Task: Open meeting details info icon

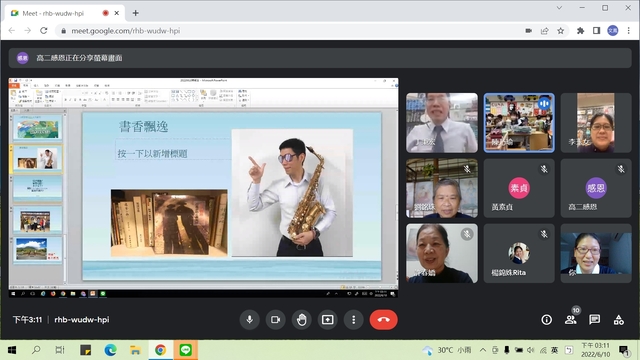Action: tap(547, 320)
